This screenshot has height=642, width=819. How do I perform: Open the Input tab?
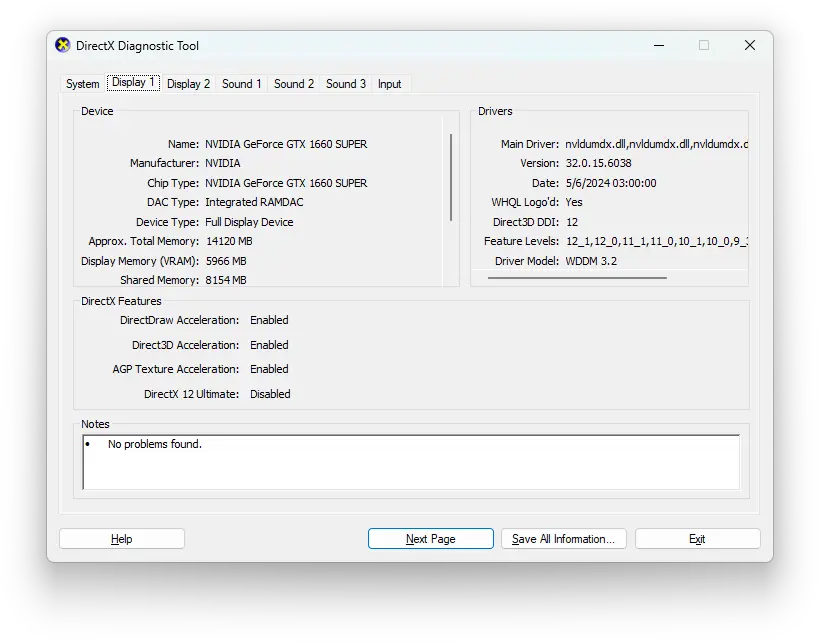click(x=390, y=84)
